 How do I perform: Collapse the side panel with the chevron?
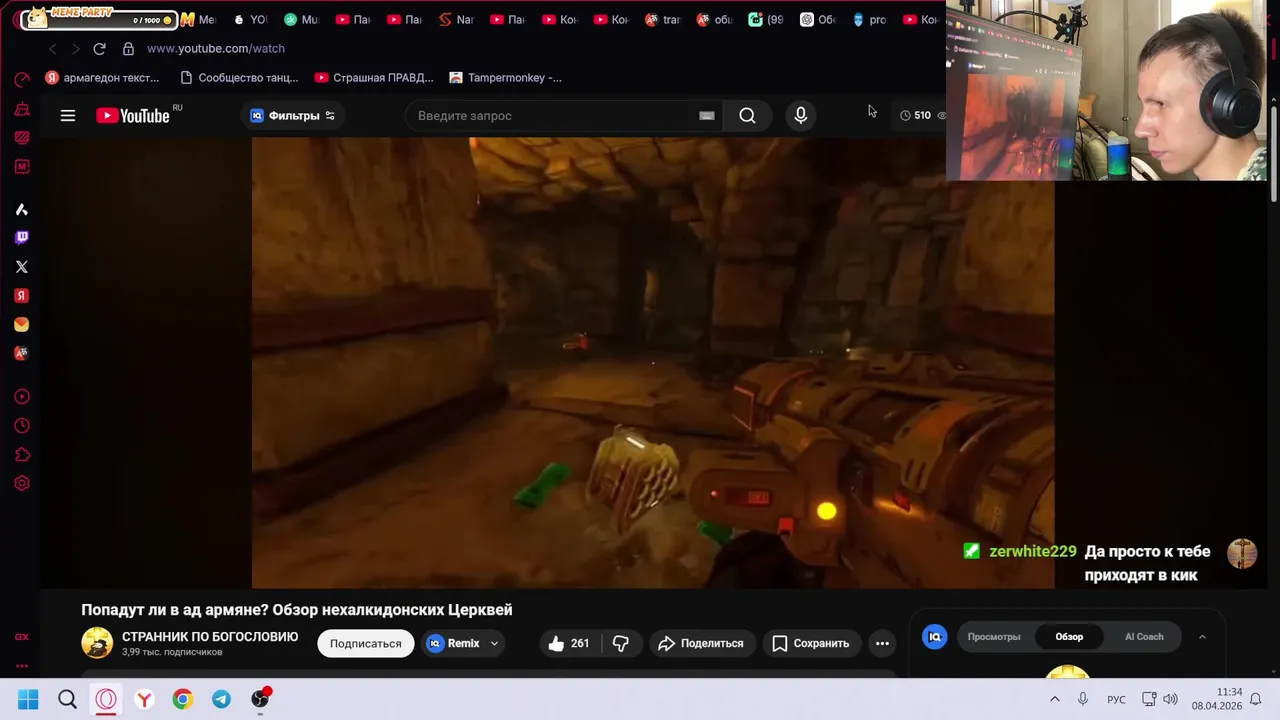tap(1202, 637)
